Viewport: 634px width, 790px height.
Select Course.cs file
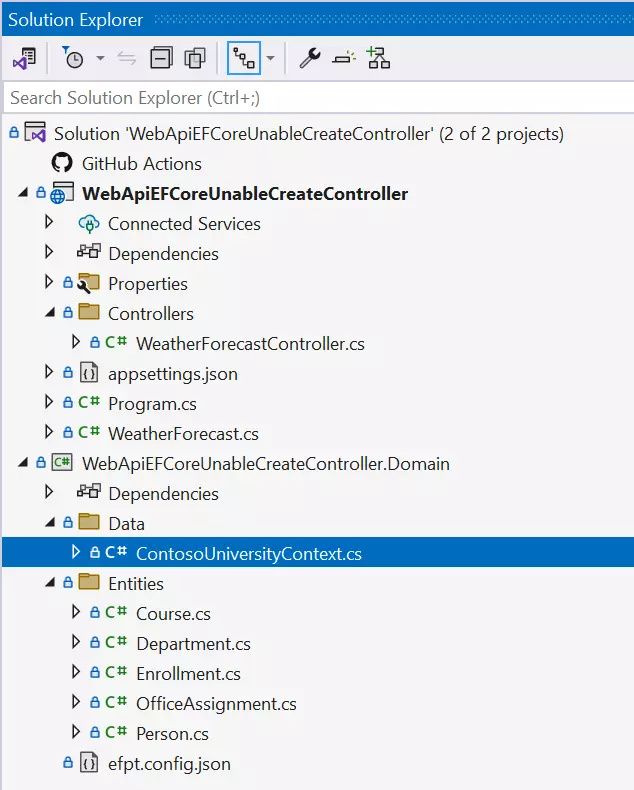click(x=173, y=614)
